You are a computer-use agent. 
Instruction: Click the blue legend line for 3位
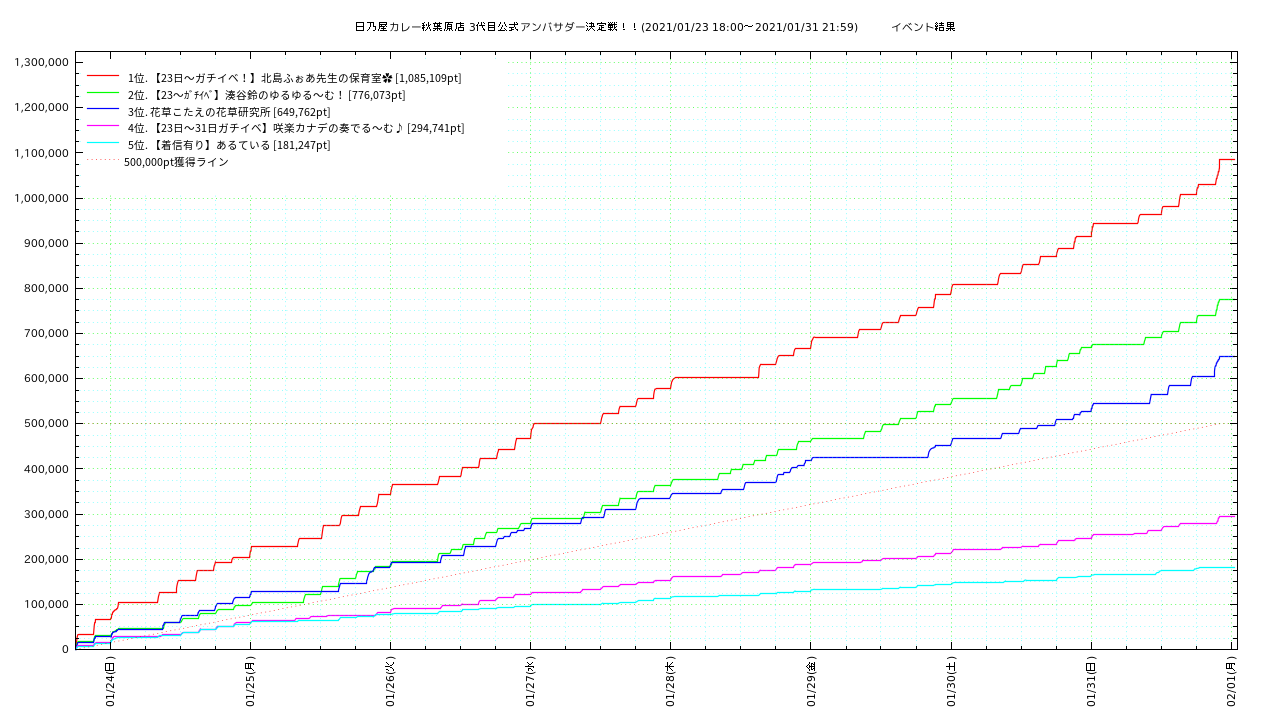103,111
